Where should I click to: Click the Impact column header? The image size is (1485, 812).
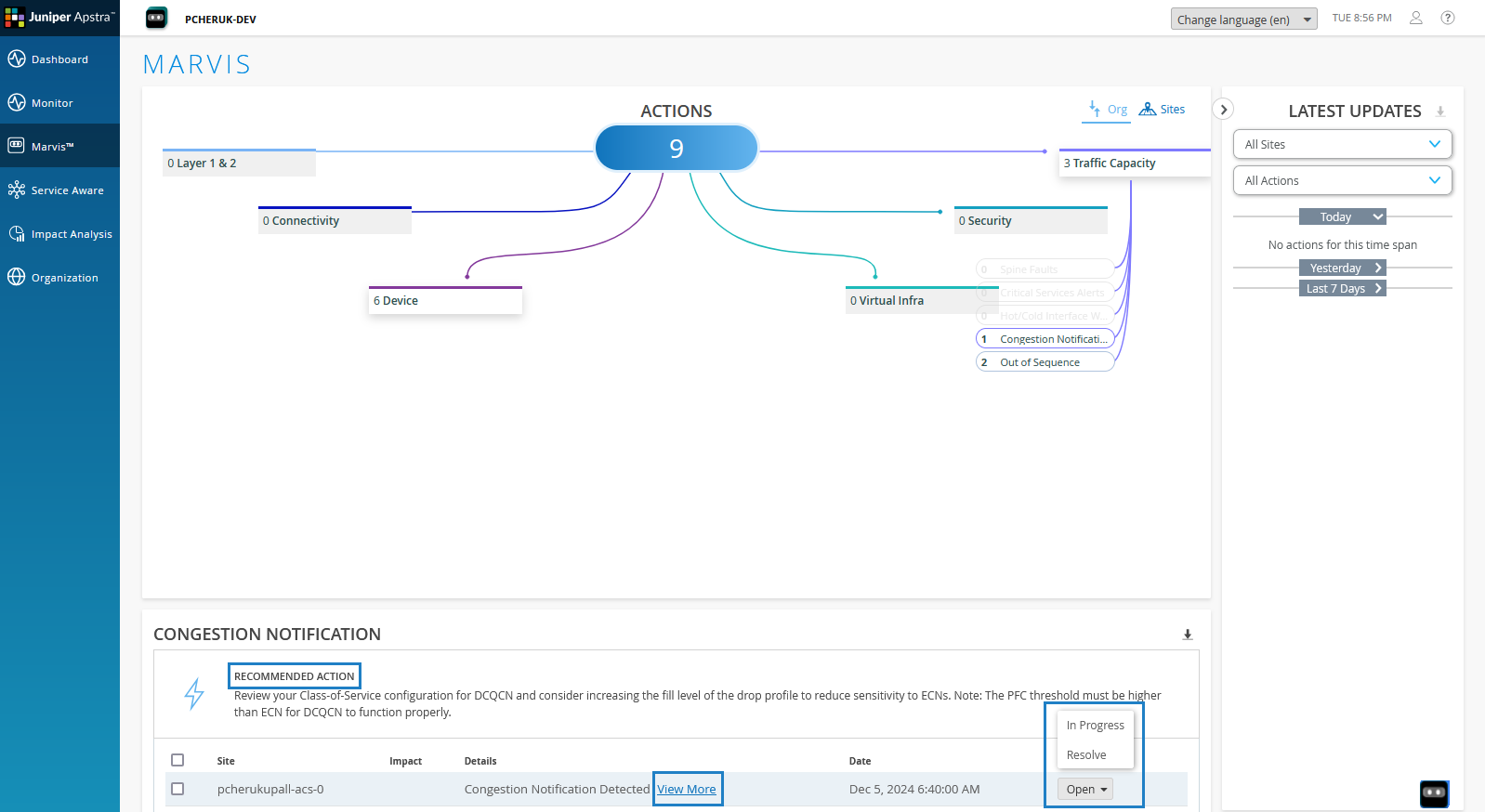point(405,761)
